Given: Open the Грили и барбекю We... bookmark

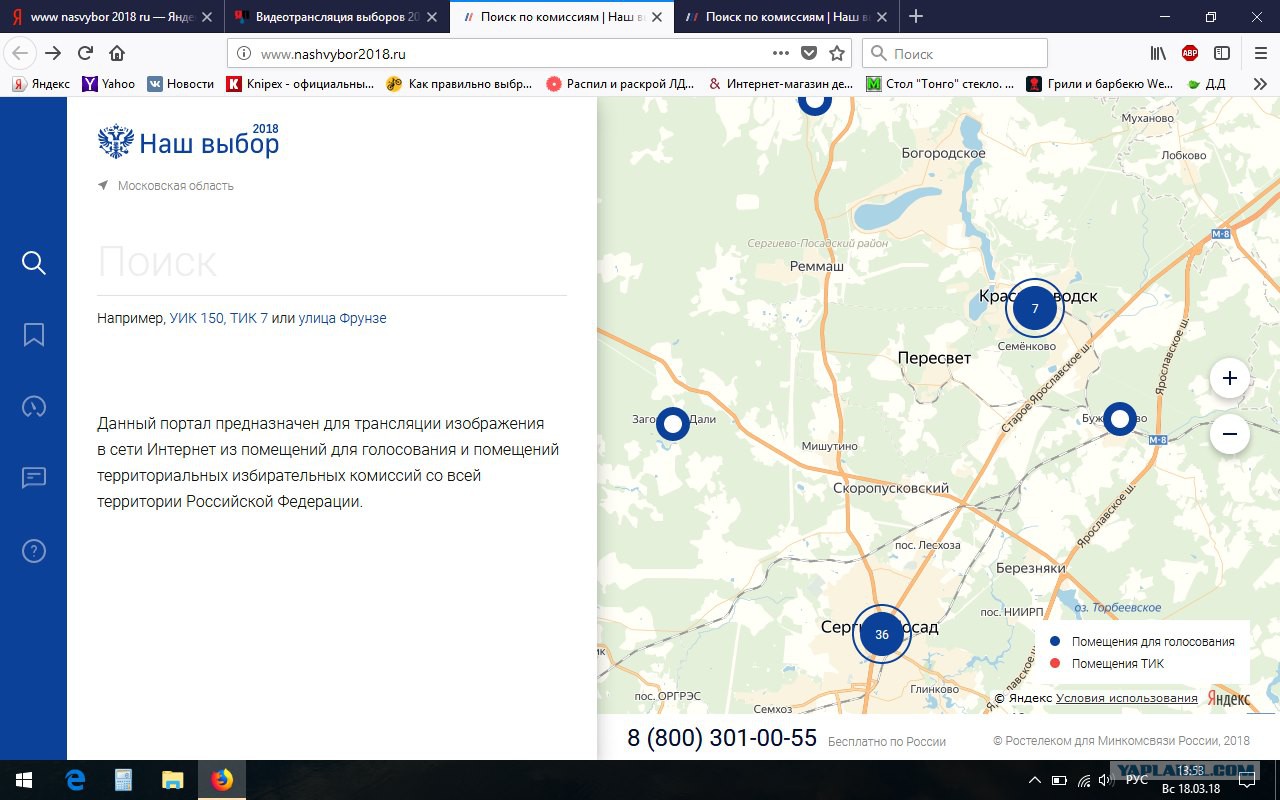Looking at the screenshot, I should (1100, 84).
